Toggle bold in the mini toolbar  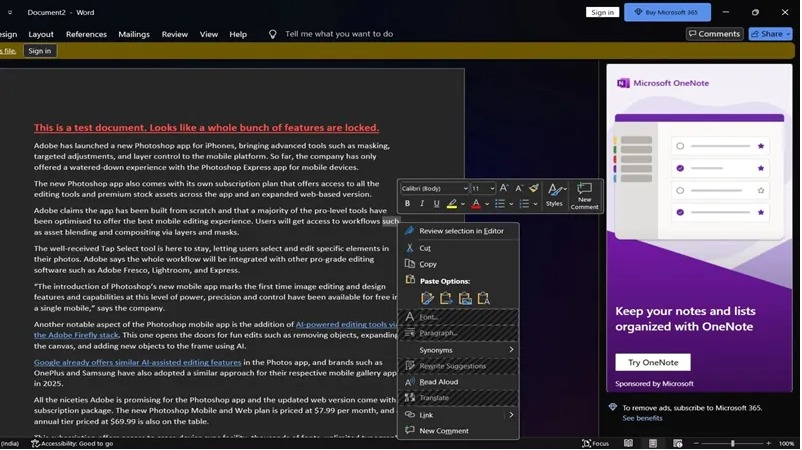[x=407, y=204]
